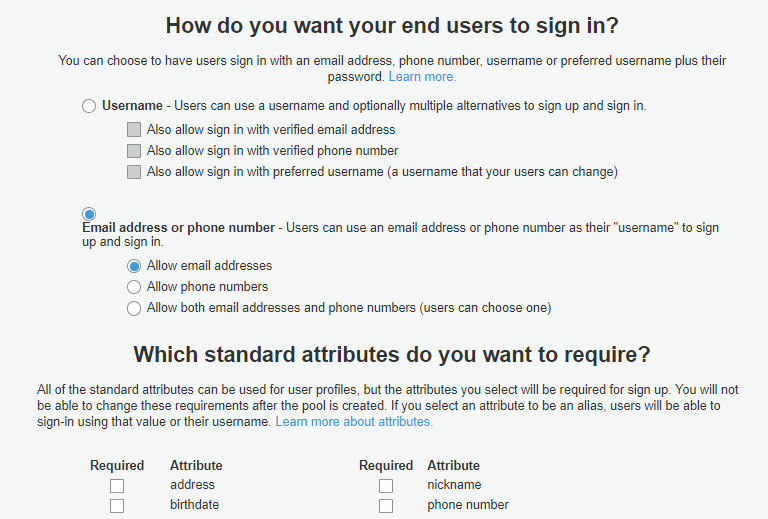
Task: Choose the Allow phone numbers option
Action: tap(134, 287)
